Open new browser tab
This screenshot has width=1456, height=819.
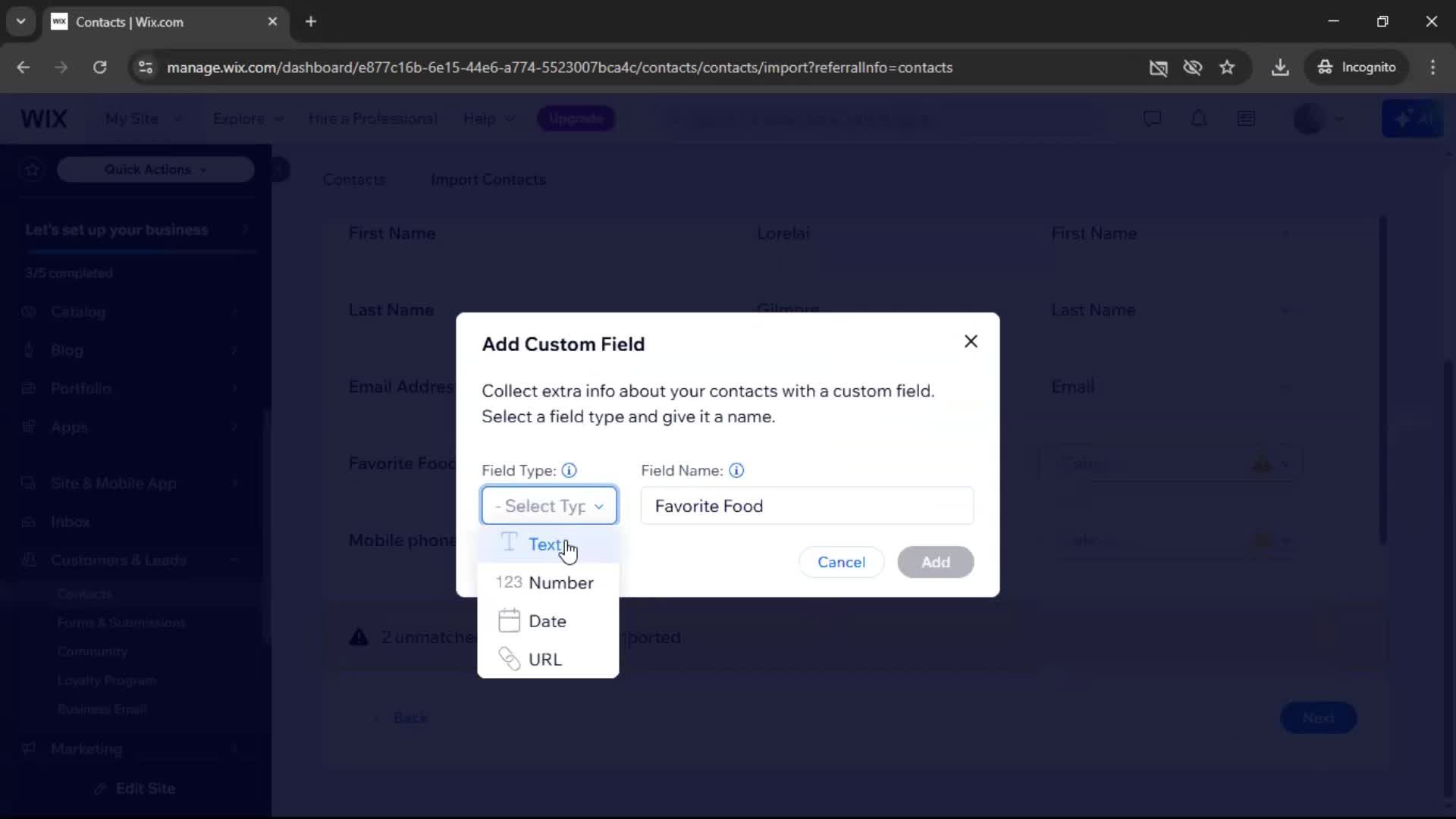coord(311,22)
